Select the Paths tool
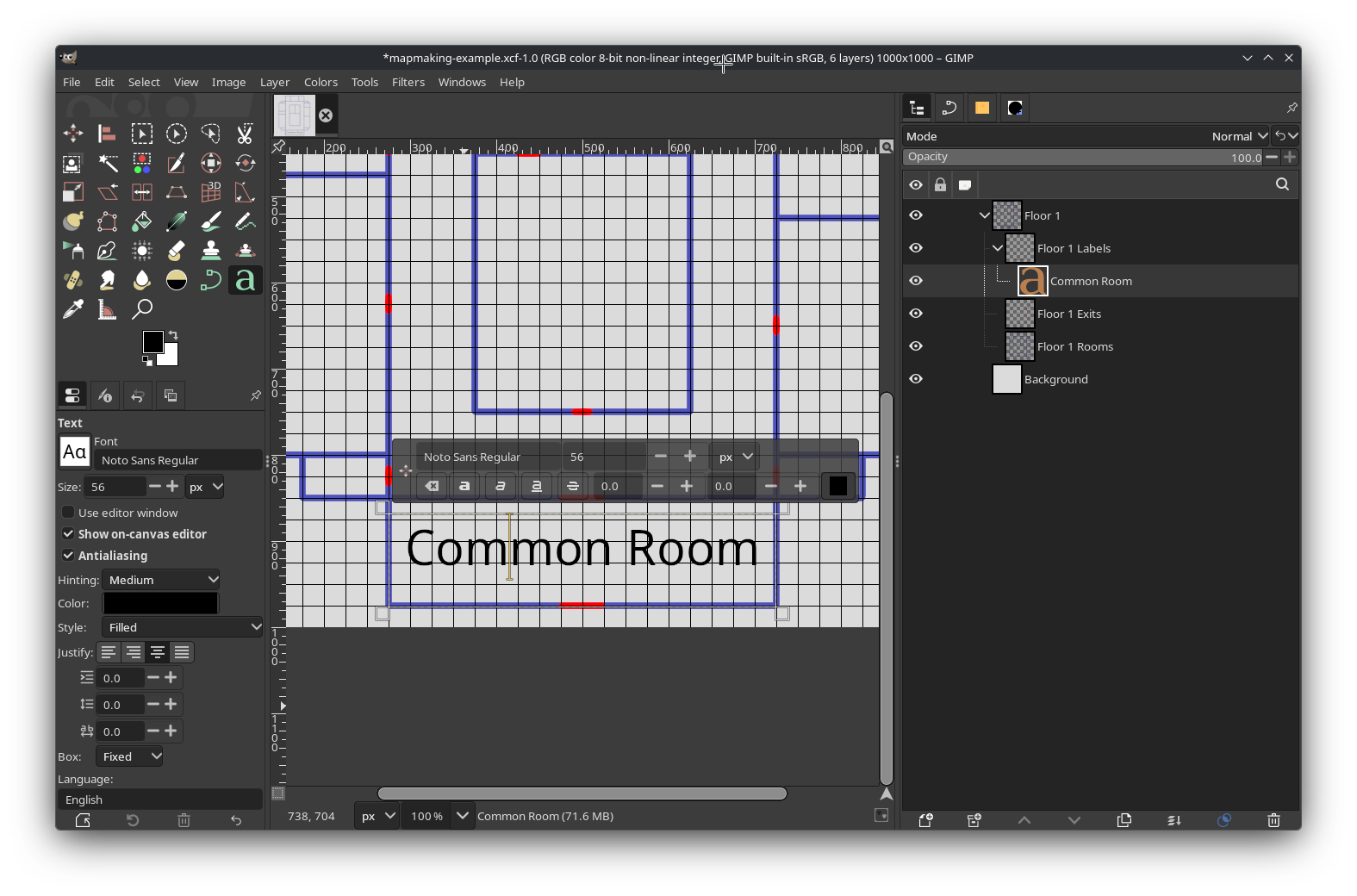 (x=211, y=280)
